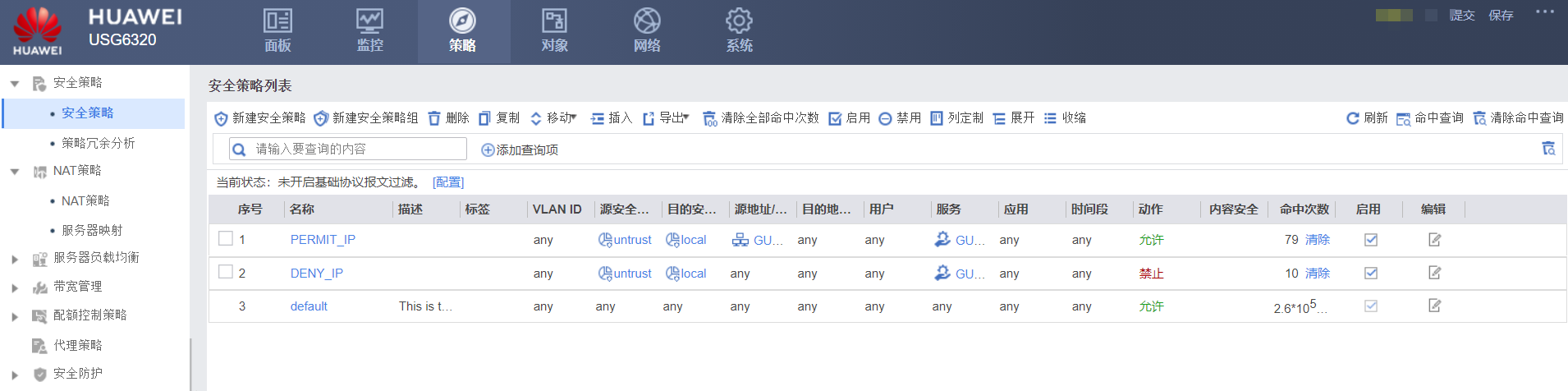Open NAT策略 sub-item
Viewport: 1568px width, 391px height.
tap(85, 200)
